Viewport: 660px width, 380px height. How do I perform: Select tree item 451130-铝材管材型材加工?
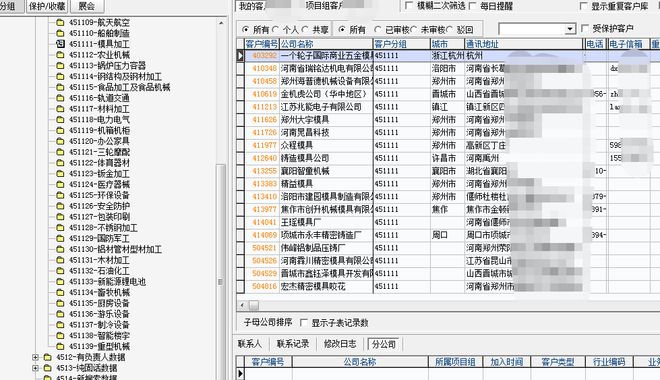(x=115, y=250)
